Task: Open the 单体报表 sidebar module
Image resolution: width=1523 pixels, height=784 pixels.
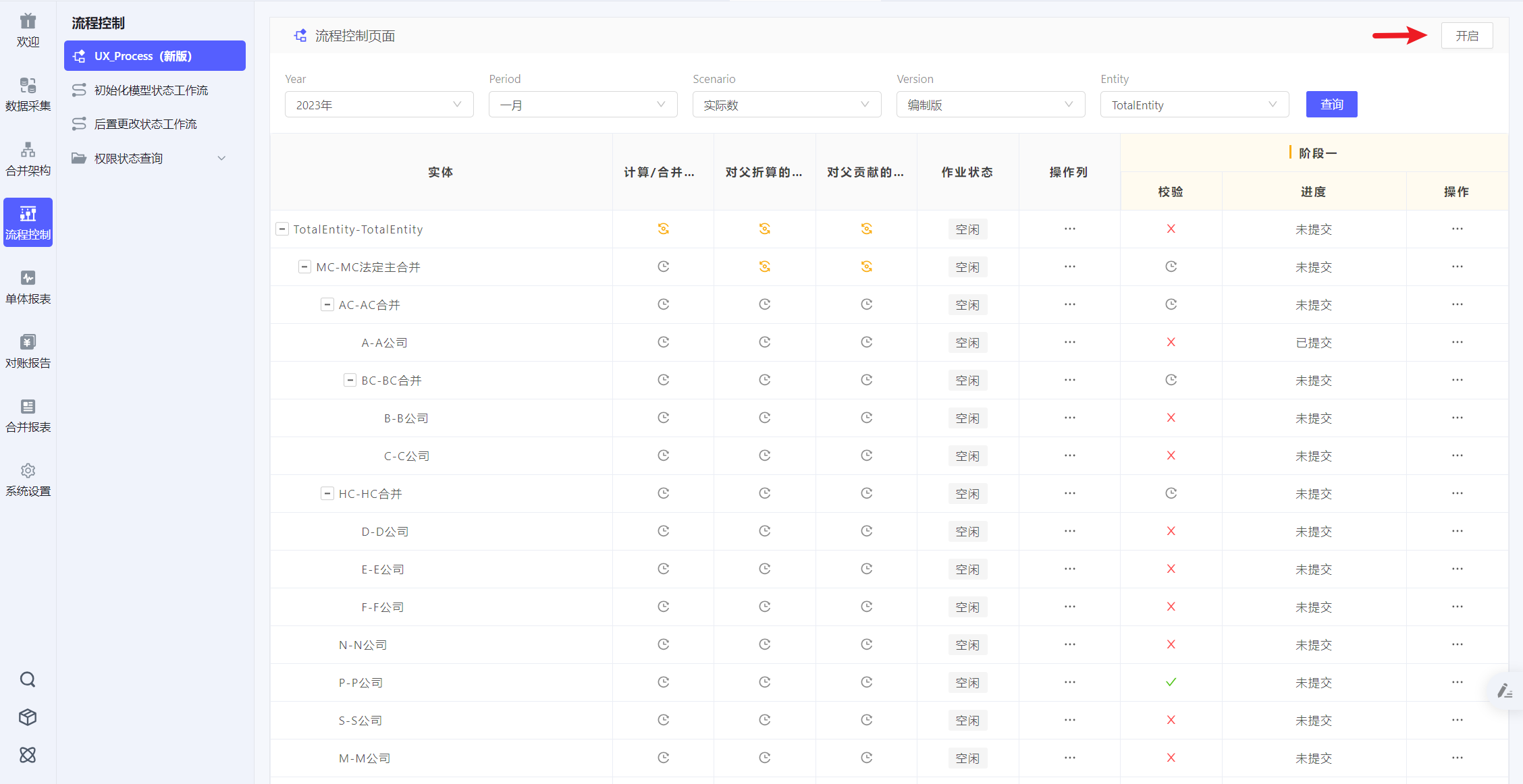Action: 28,287
